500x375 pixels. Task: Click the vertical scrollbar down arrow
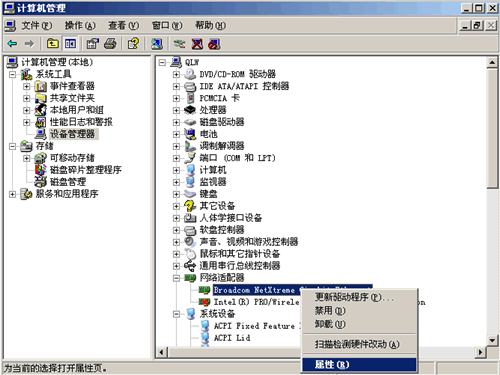pos(492,340)
